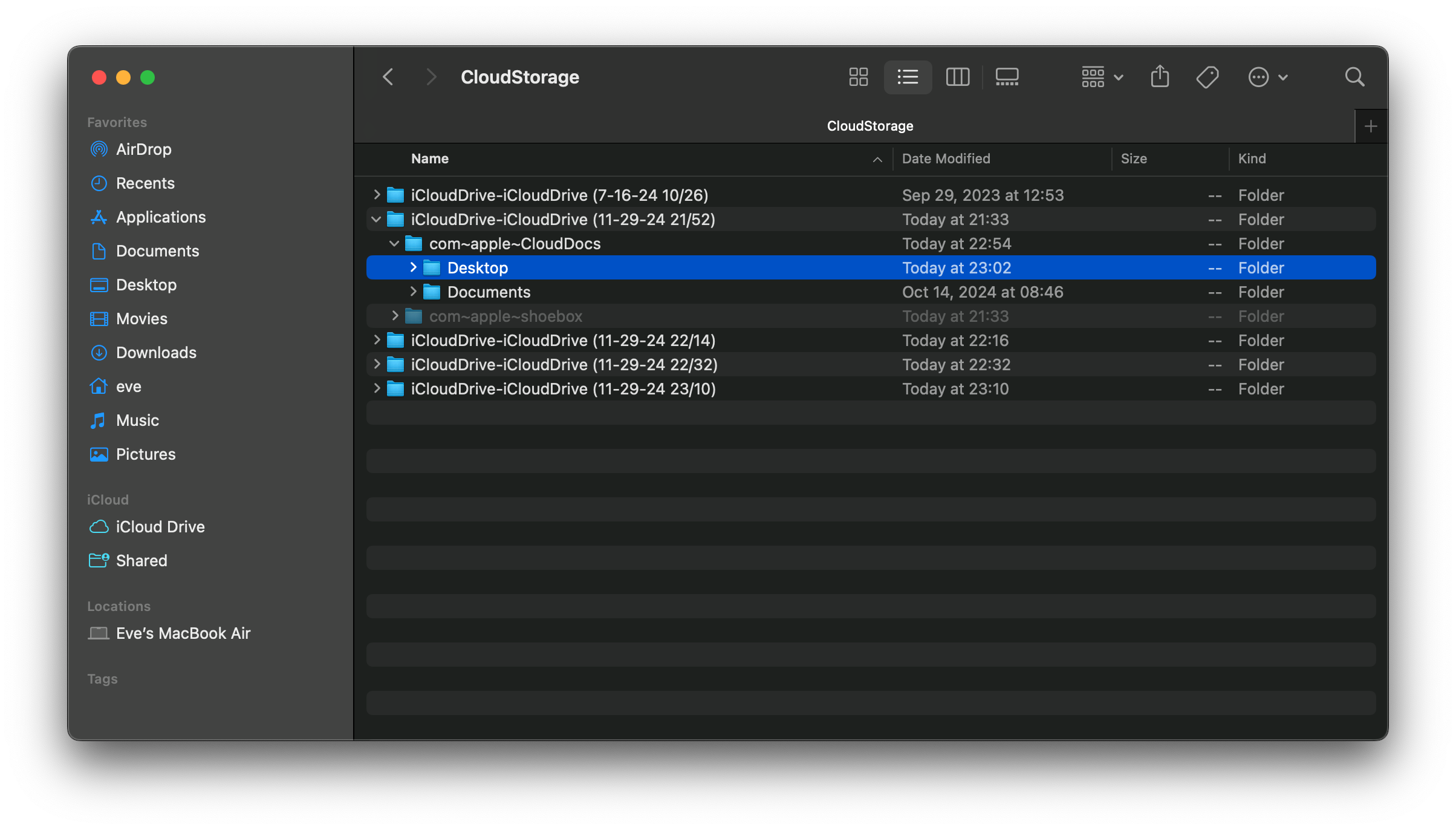This screenshot has width=1456, height=830.
Task: Open the grouping options dropdown
Action: (x=1100, y=77)
